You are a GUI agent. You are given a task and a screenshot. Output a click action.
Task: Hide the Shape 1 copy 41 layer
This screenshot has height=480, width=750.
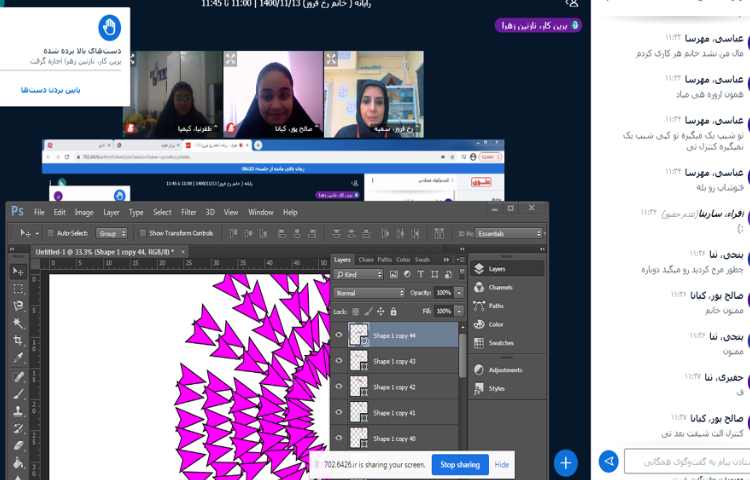point(339,412)
